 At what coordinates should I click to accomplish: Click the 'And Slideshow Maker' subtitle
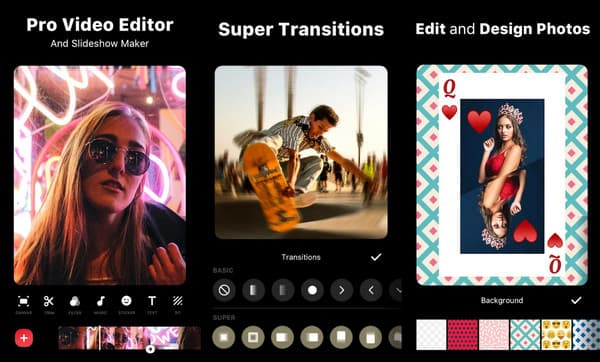click(99, 44)
